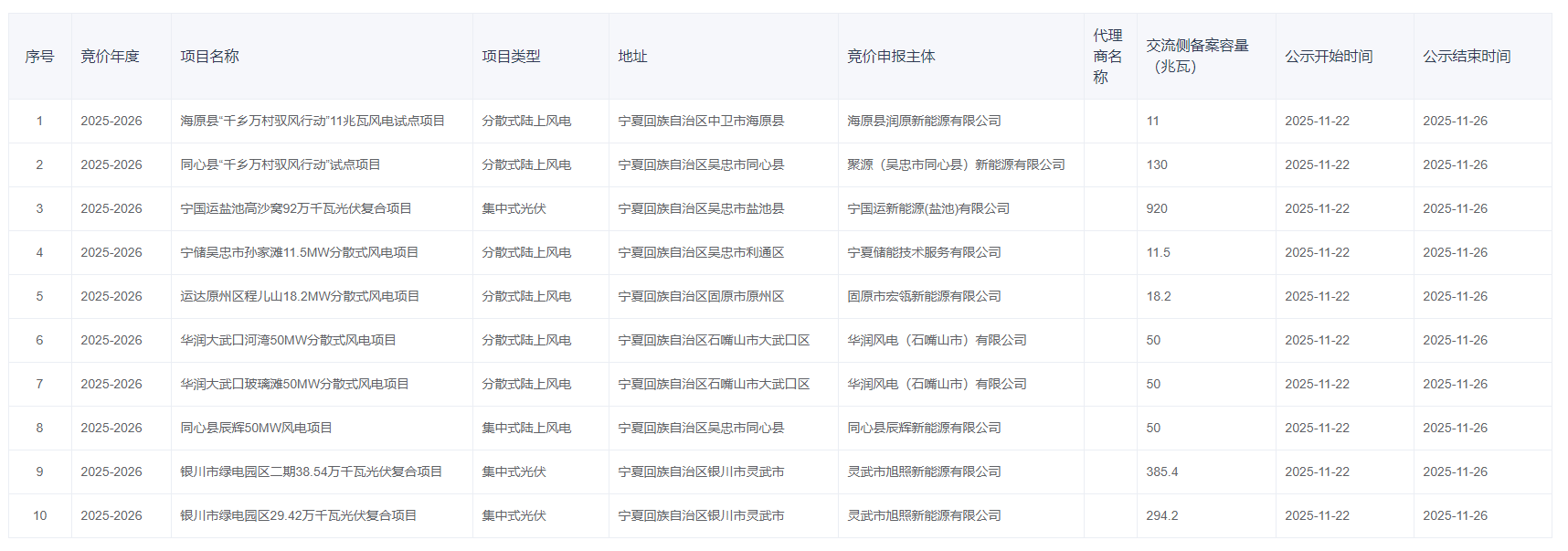1568x551 pixels.
Task: Click the 公示开始时间 column header
Action: [x=1329, y=57]
